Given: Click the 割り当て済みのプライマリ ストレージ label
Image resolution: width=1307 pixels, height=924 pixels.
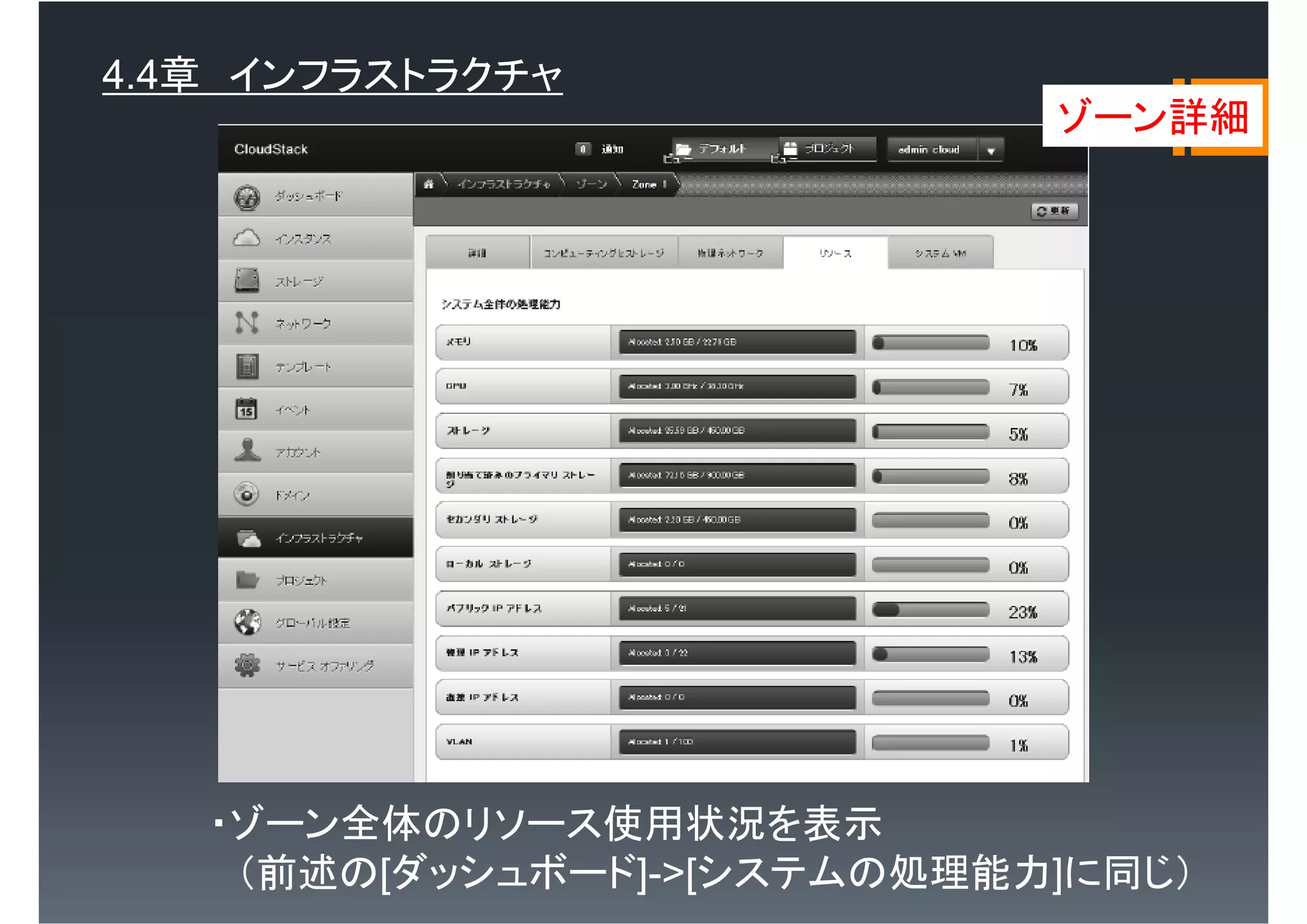Looking at the screenshot, I should pyautogui.click(x=520, y=479).
